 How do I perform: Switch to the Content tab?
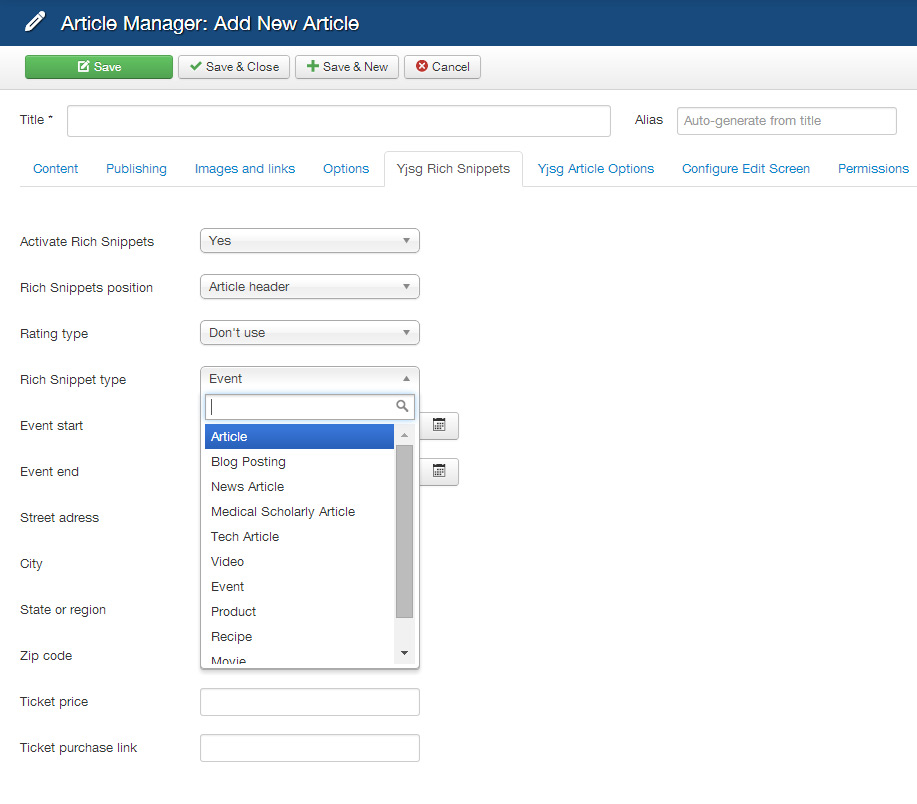(56, 168)
